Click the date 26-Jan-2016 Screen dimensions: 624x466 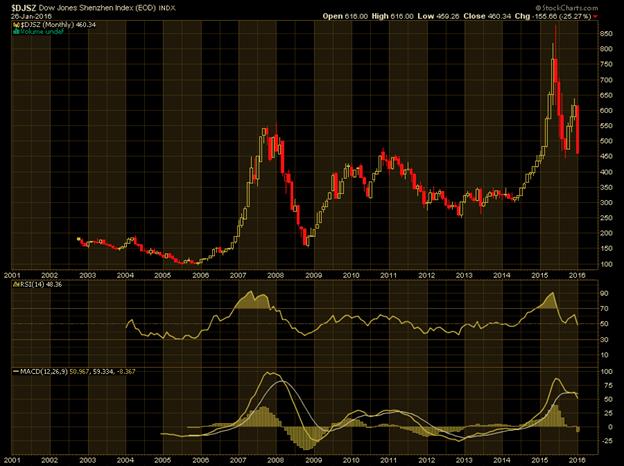31,16
